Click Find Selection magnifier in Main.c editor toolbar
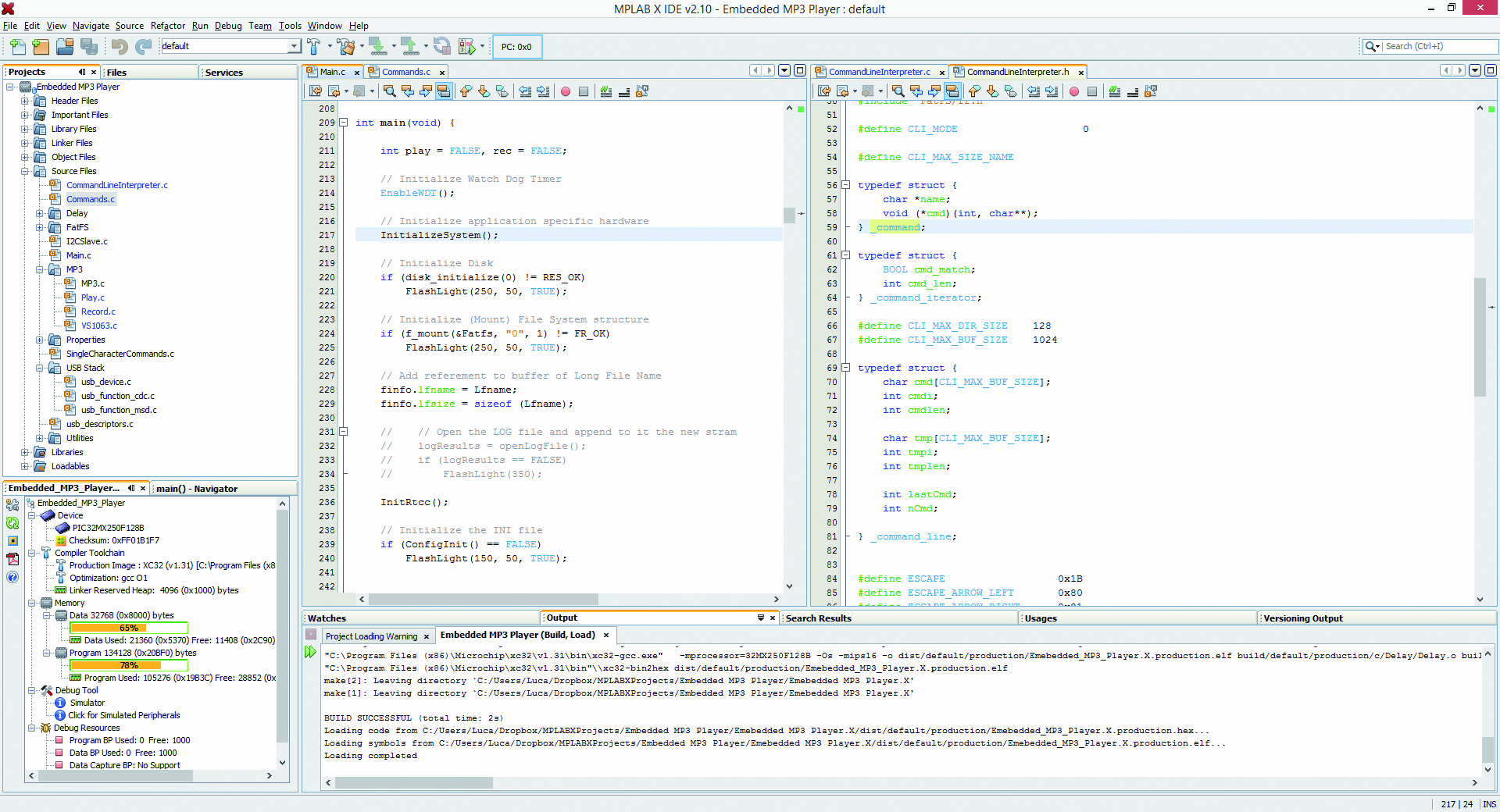1500x812 pixels. tap(389, 91)
